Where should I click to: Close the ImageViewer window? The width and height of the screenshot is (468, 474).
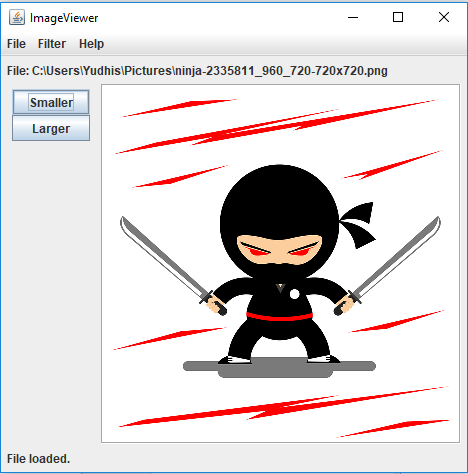pyautogui.click(x=444, y=17)
